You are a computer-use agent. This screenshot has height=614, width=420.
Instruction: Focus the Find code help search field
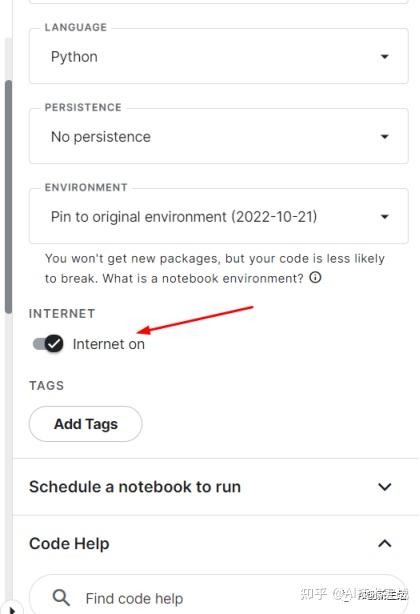click(218, 595)
